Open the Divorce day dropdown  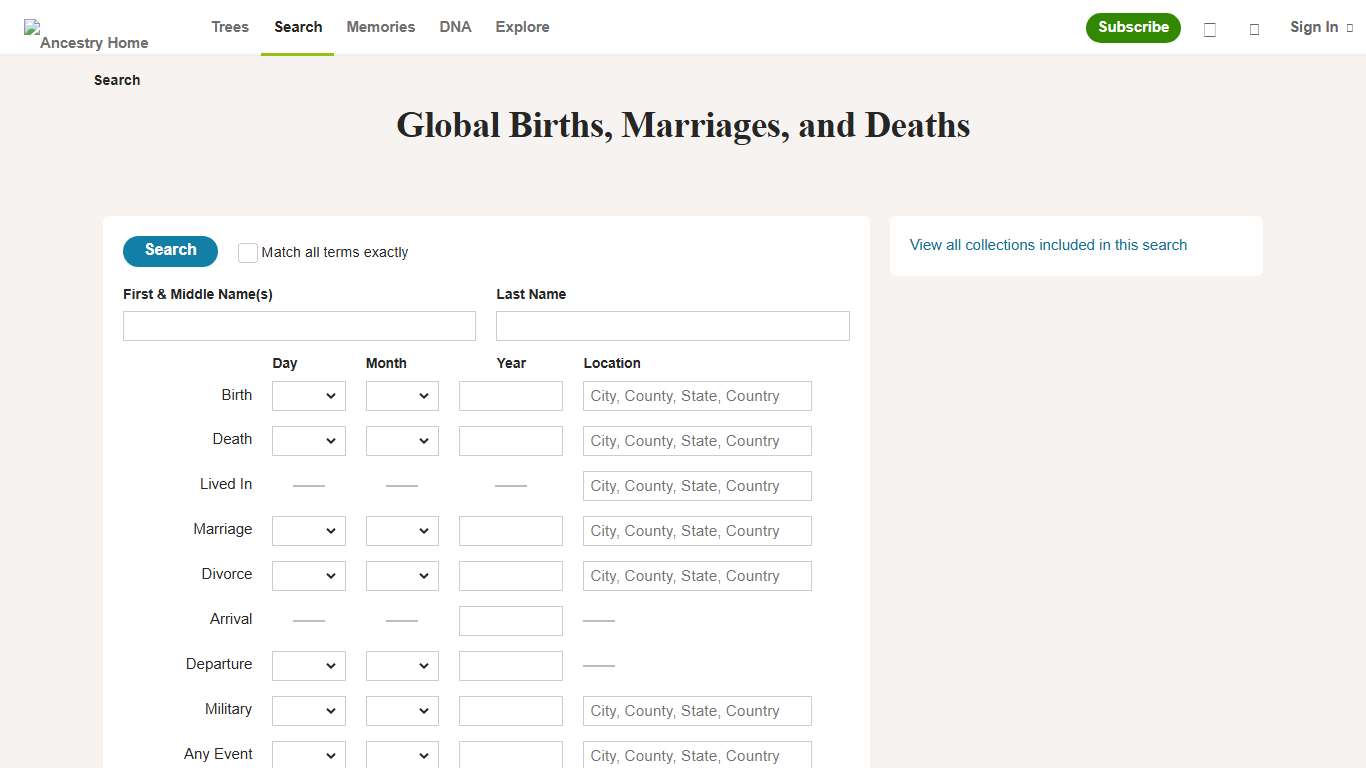(x=308, y=575)
